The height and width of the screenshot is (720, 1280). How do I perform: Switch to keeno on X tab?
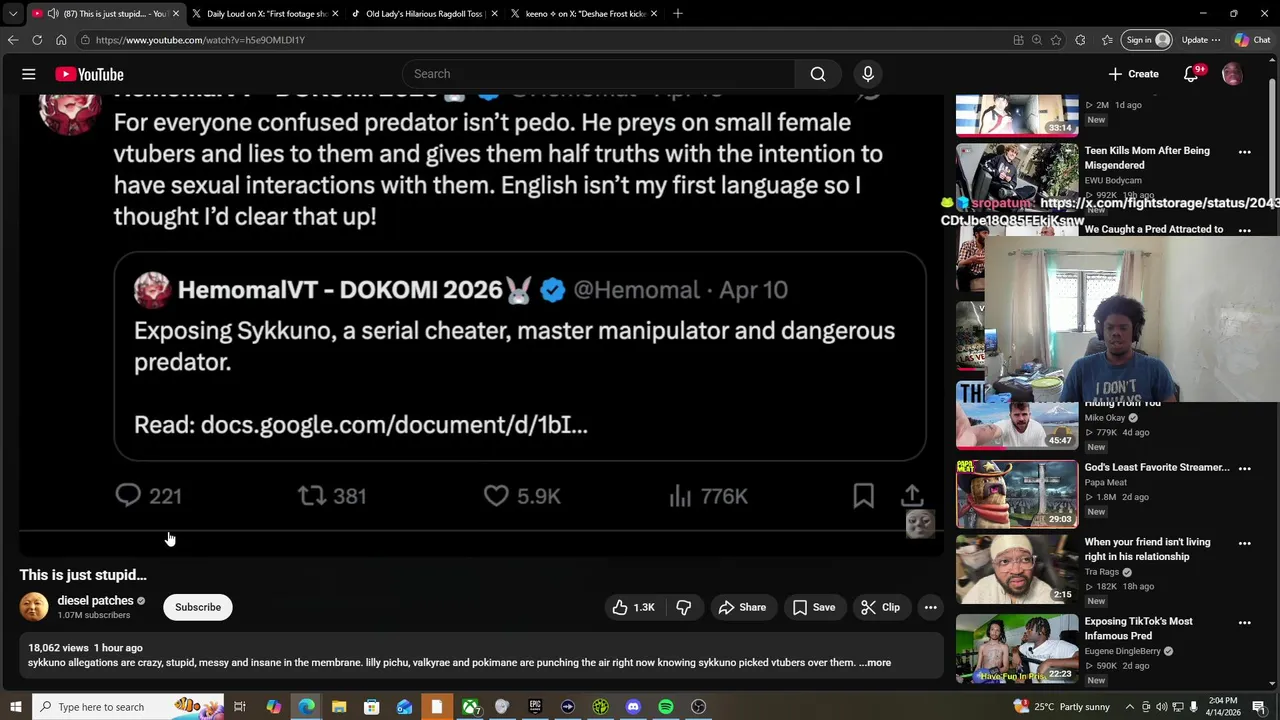point(582,13)
